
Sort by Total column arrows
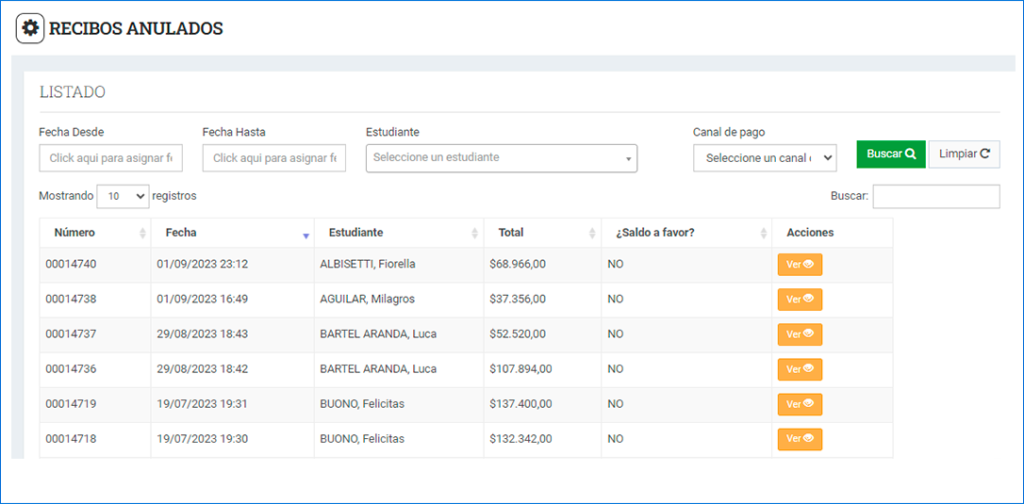point(592,233)
